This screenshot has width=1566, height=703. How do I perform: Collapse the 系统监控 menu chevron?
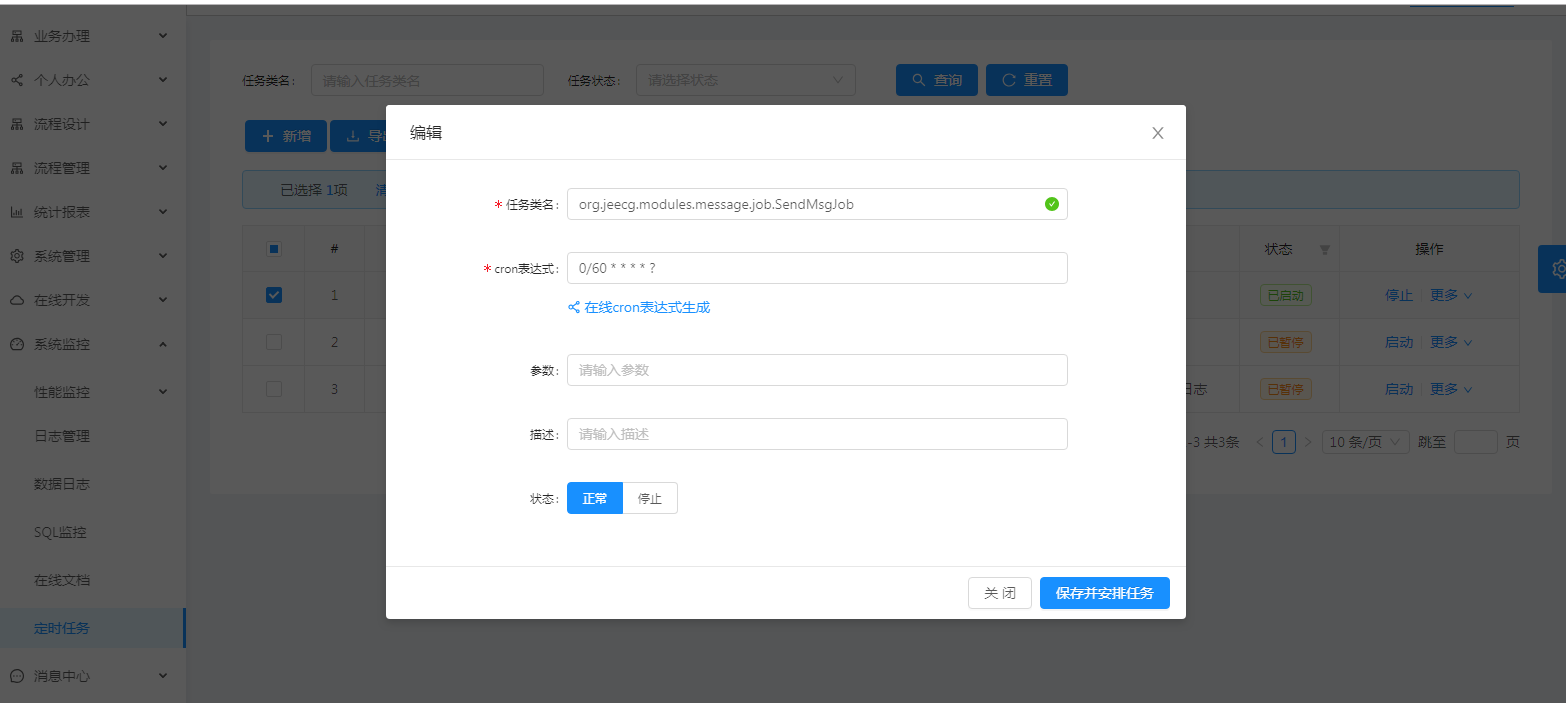click(x=164, y=344)
